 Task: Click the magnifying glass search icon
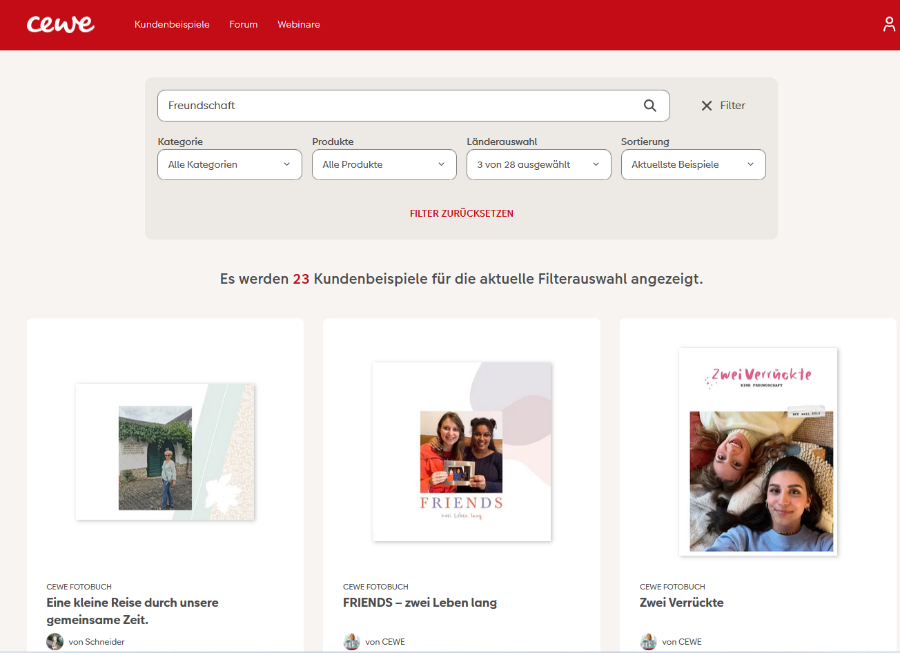point(649,106)
